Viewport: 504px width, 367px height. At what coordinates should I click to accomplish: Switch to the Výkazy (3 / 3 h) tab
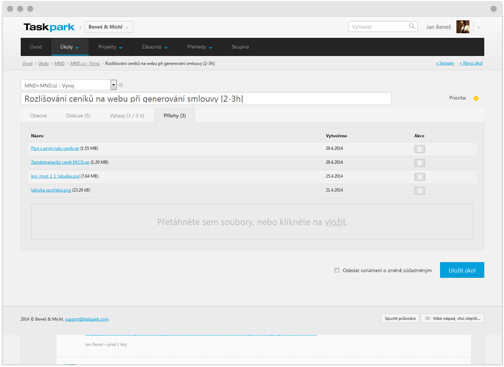click(x=127, y=116)
